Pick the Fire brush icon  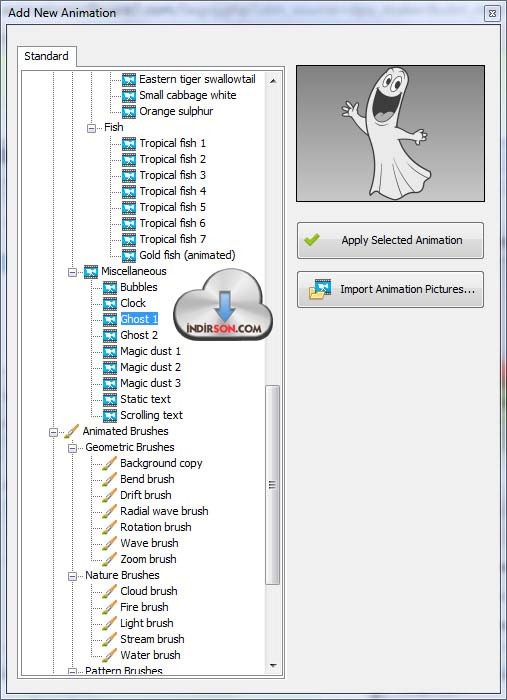click(x=110, y=607)
